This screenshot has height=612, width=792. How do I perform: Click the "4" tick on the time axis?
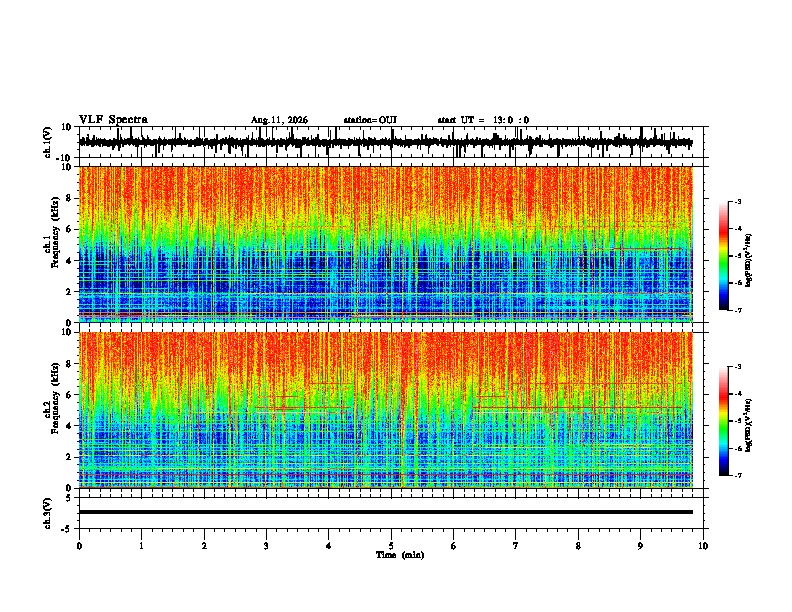(329, 546)
